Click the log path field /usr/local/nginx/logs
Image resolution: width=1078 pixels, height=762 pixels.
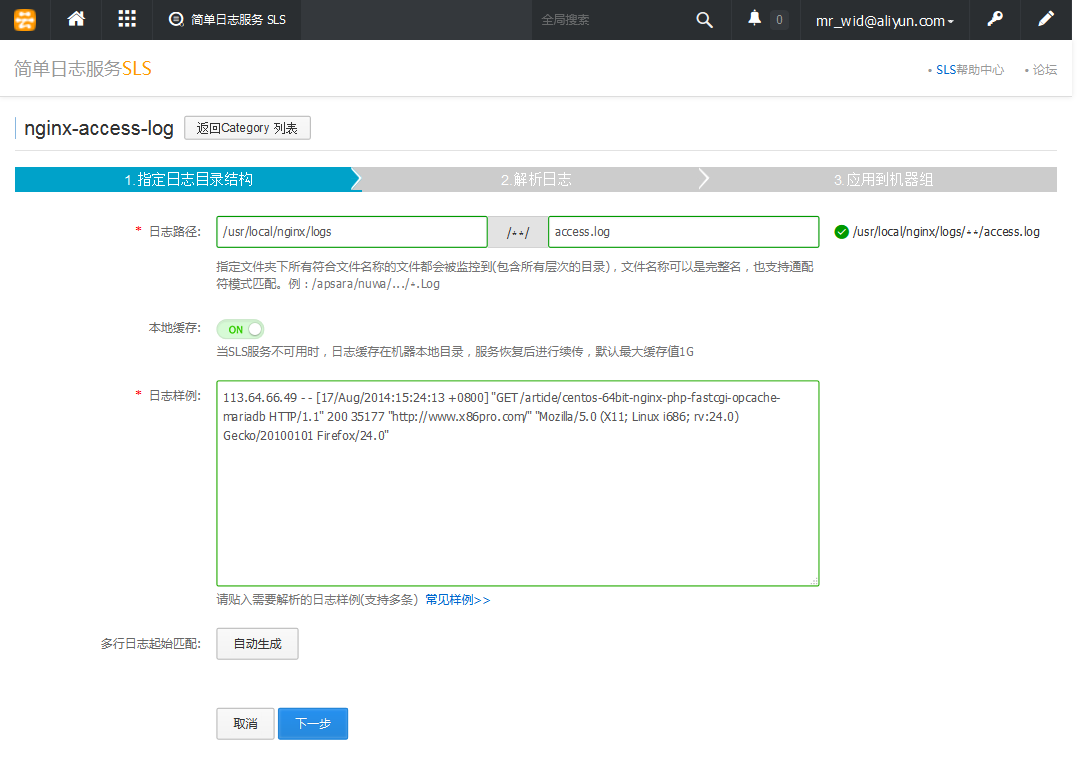pyautogui.click(x=352, y=232)
